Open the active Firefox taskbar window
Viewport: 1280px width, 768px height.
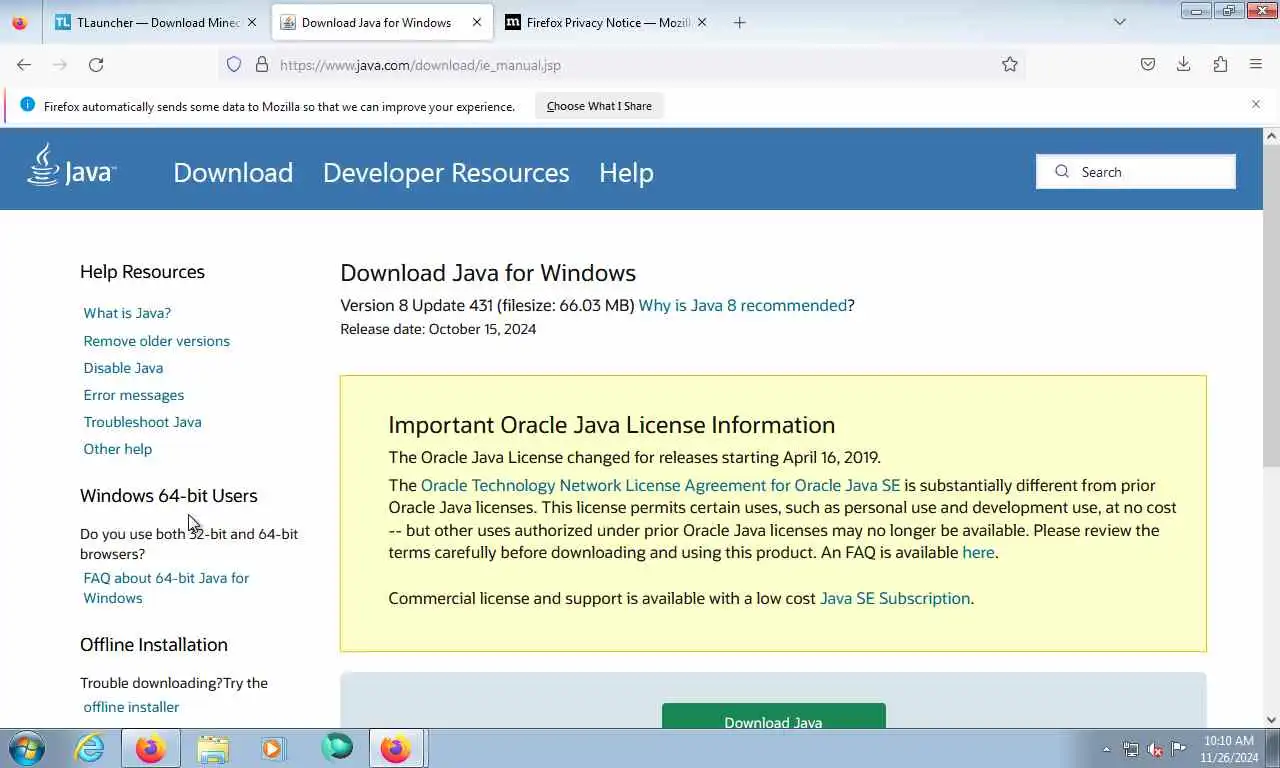(397, 748)
